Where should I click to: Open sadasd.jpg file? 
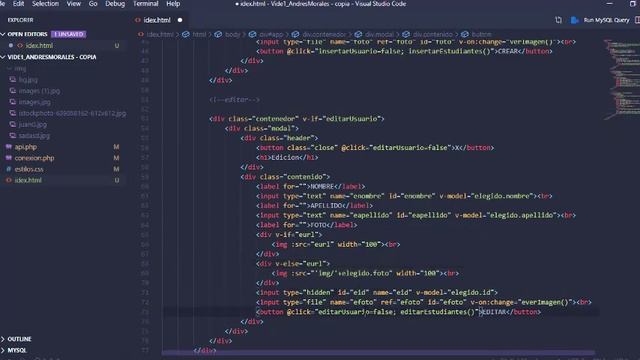[34, 136]
